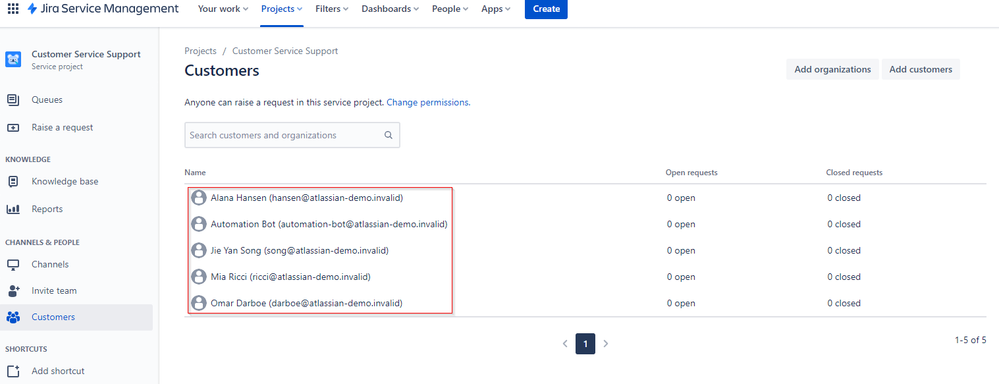Click the Knowledge base icon

click(13, 181)
